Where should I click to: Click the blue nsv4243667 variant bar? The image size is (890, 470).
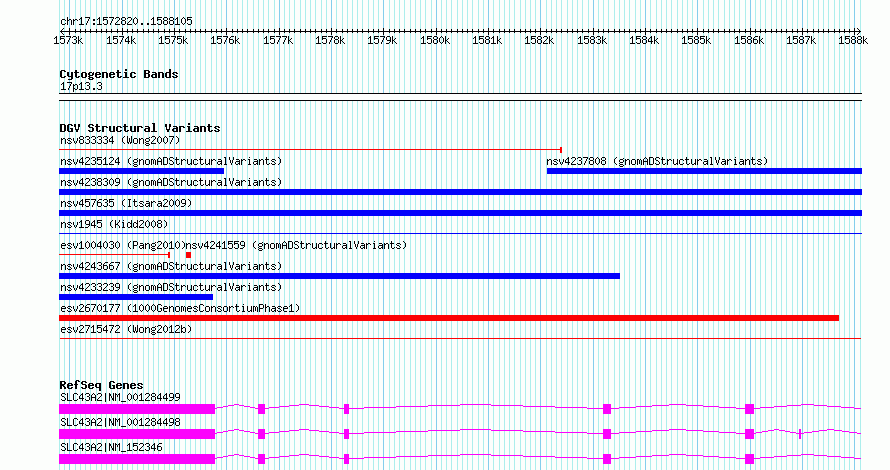(x=339, y=276)
